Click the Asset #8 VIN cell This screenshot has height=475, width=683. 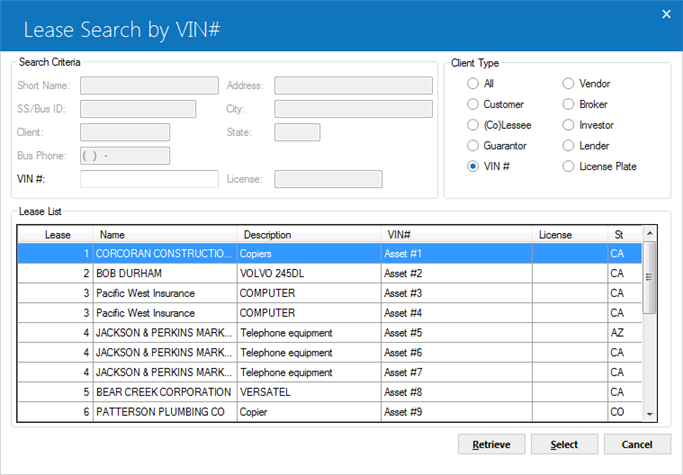click(x=457, y=392)
